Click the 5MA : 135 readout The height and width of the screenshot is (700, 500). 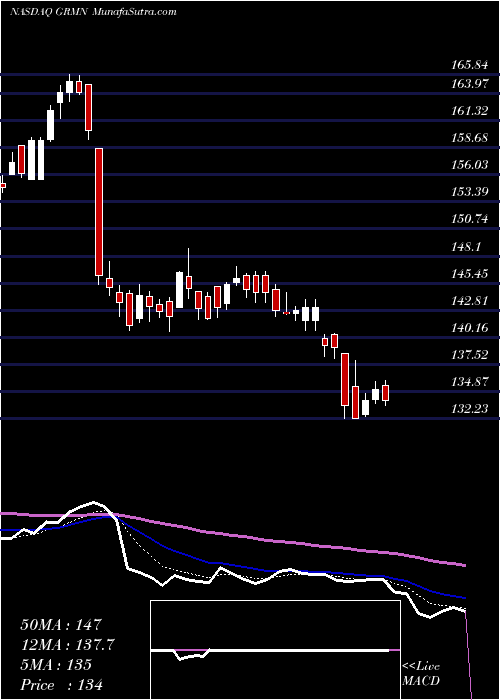click(56, 665)
